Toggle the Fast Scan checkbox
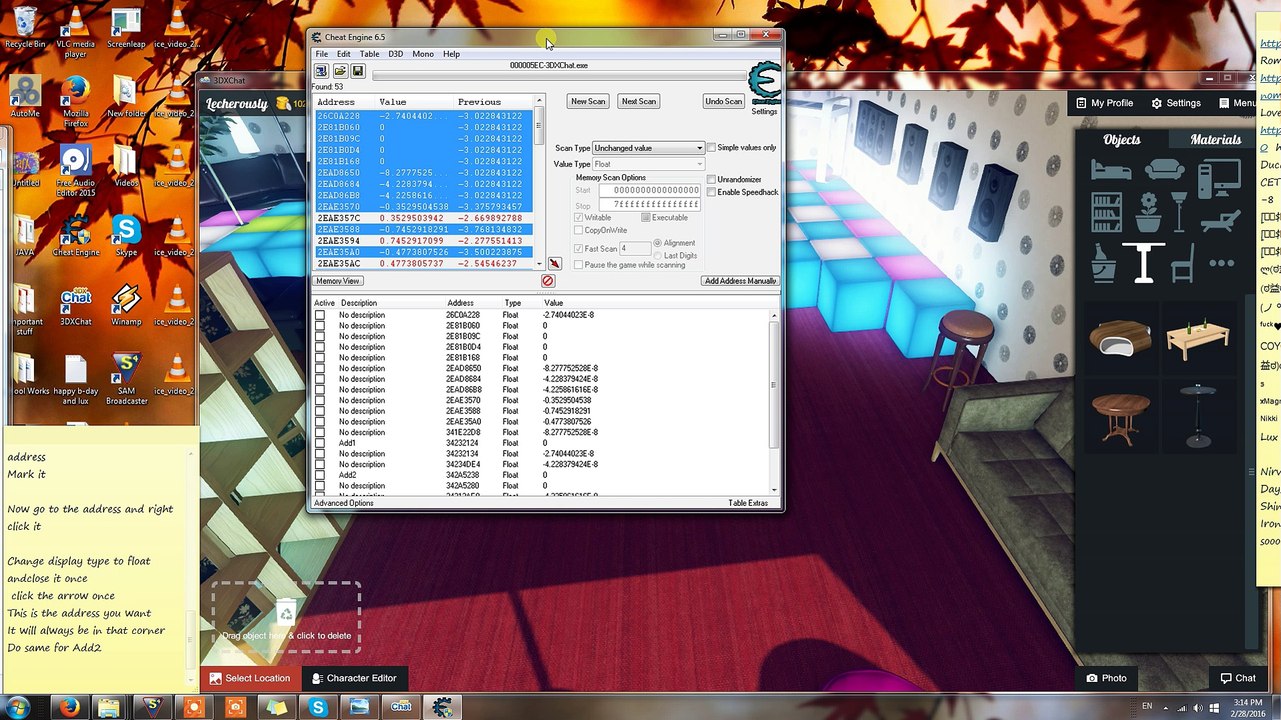 pyautogui.click(x=579, y=249)
